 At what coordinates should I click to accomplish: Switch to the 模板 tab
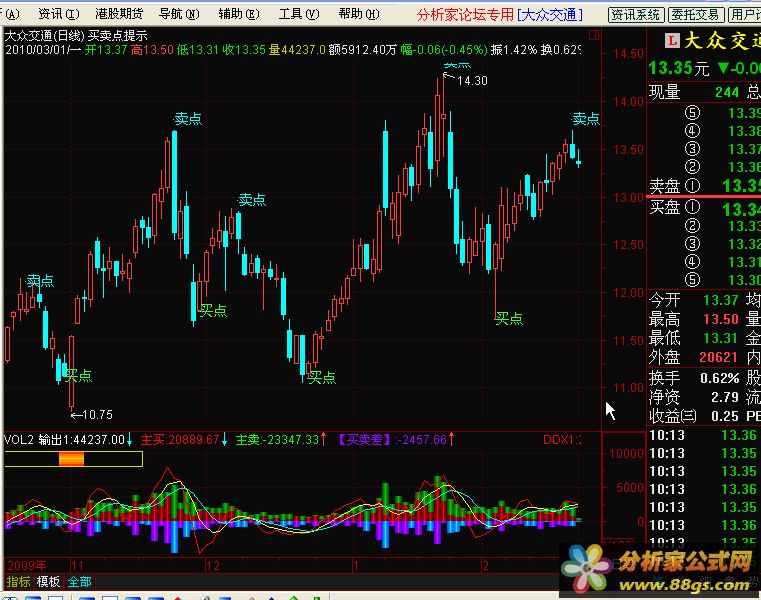[x=49, y=582]
